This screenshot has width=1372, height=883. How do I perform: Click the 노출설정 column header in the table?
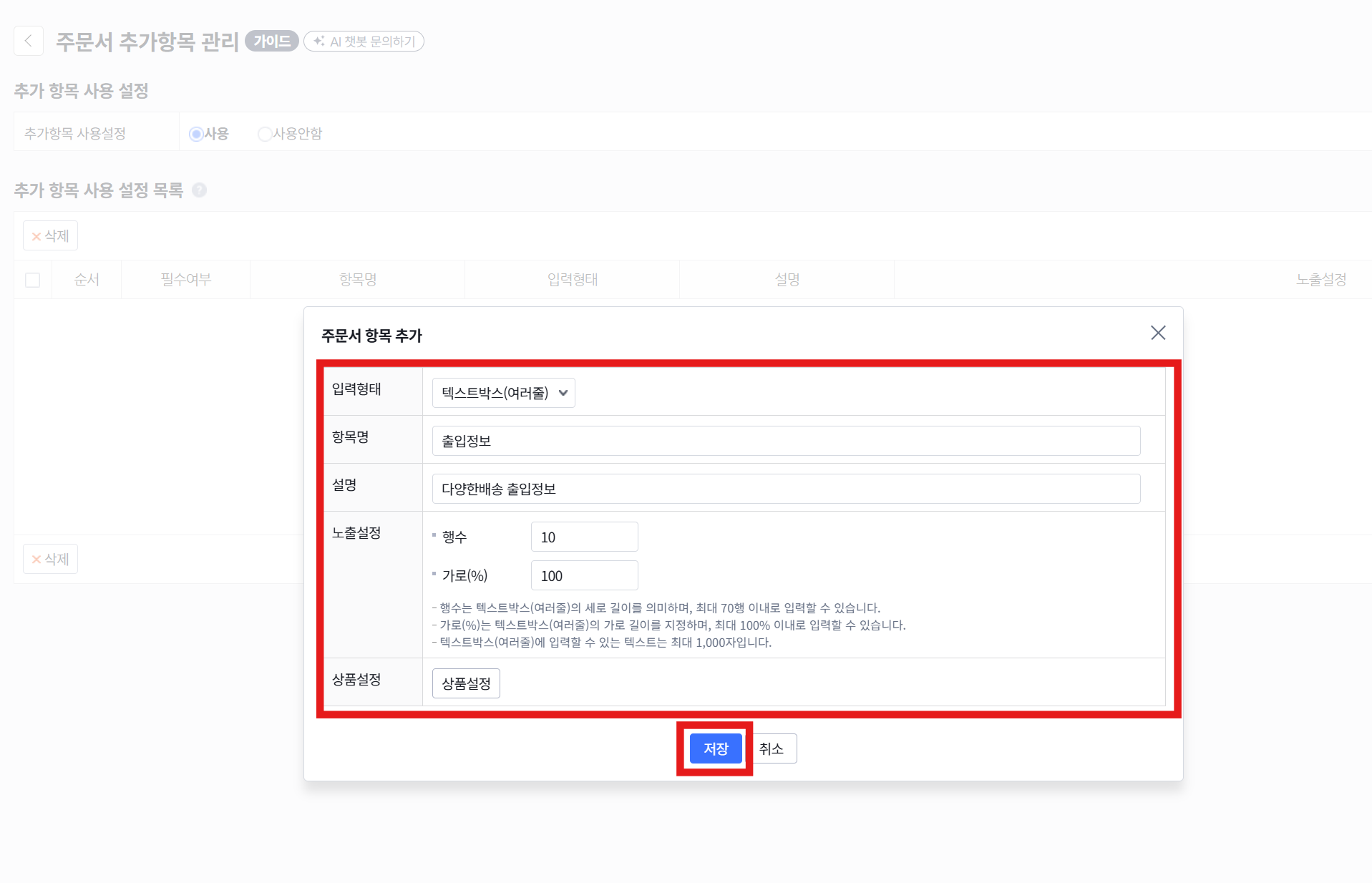point(1321,279)
